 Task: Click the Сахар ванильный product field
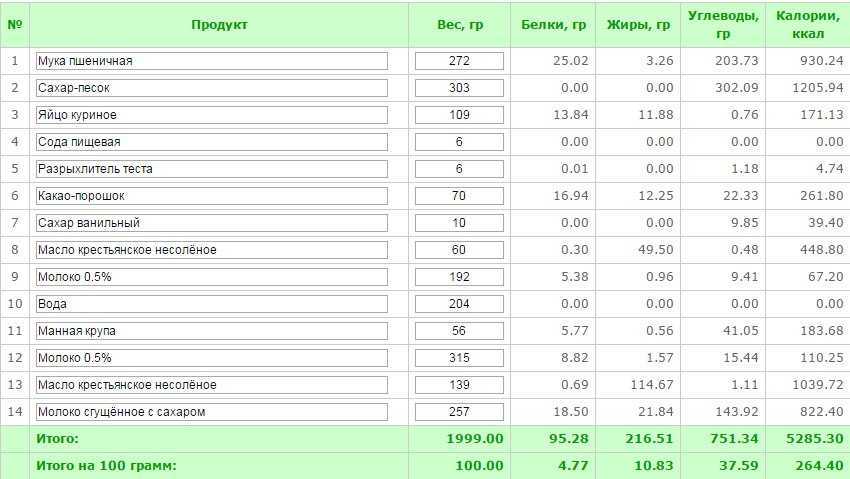(212, 223)
